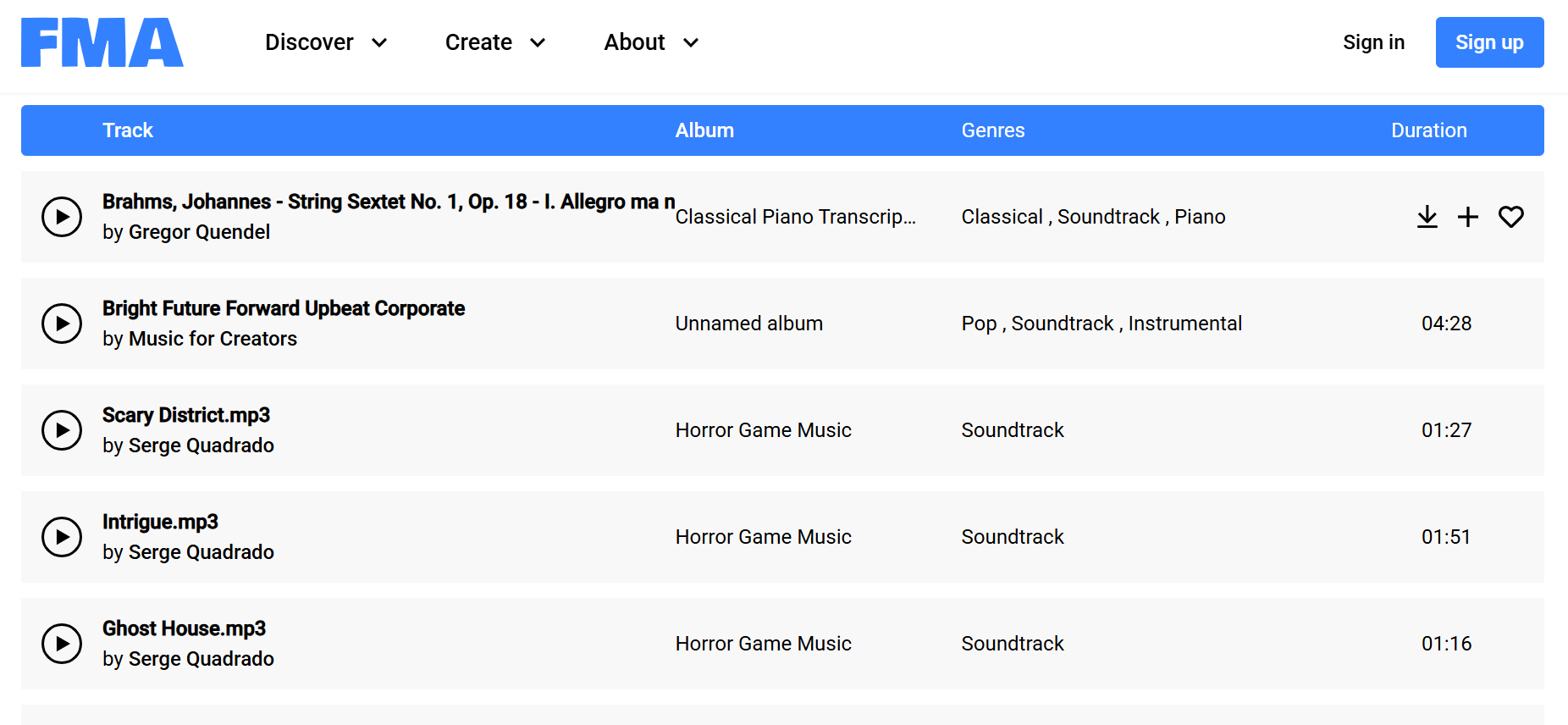Open the Classical Piano Transcriptions album

[x=795, y=217]
